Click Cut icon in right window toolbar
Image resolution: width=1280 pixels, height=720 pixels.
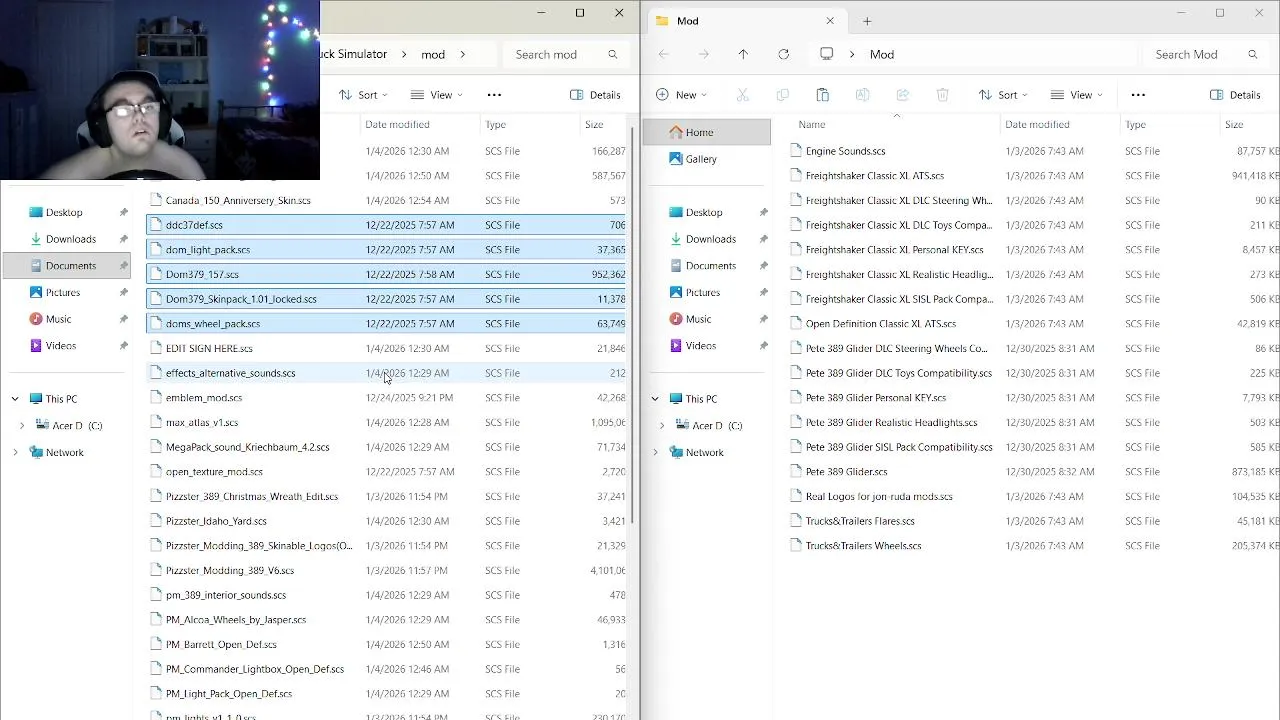pos(742,95)
